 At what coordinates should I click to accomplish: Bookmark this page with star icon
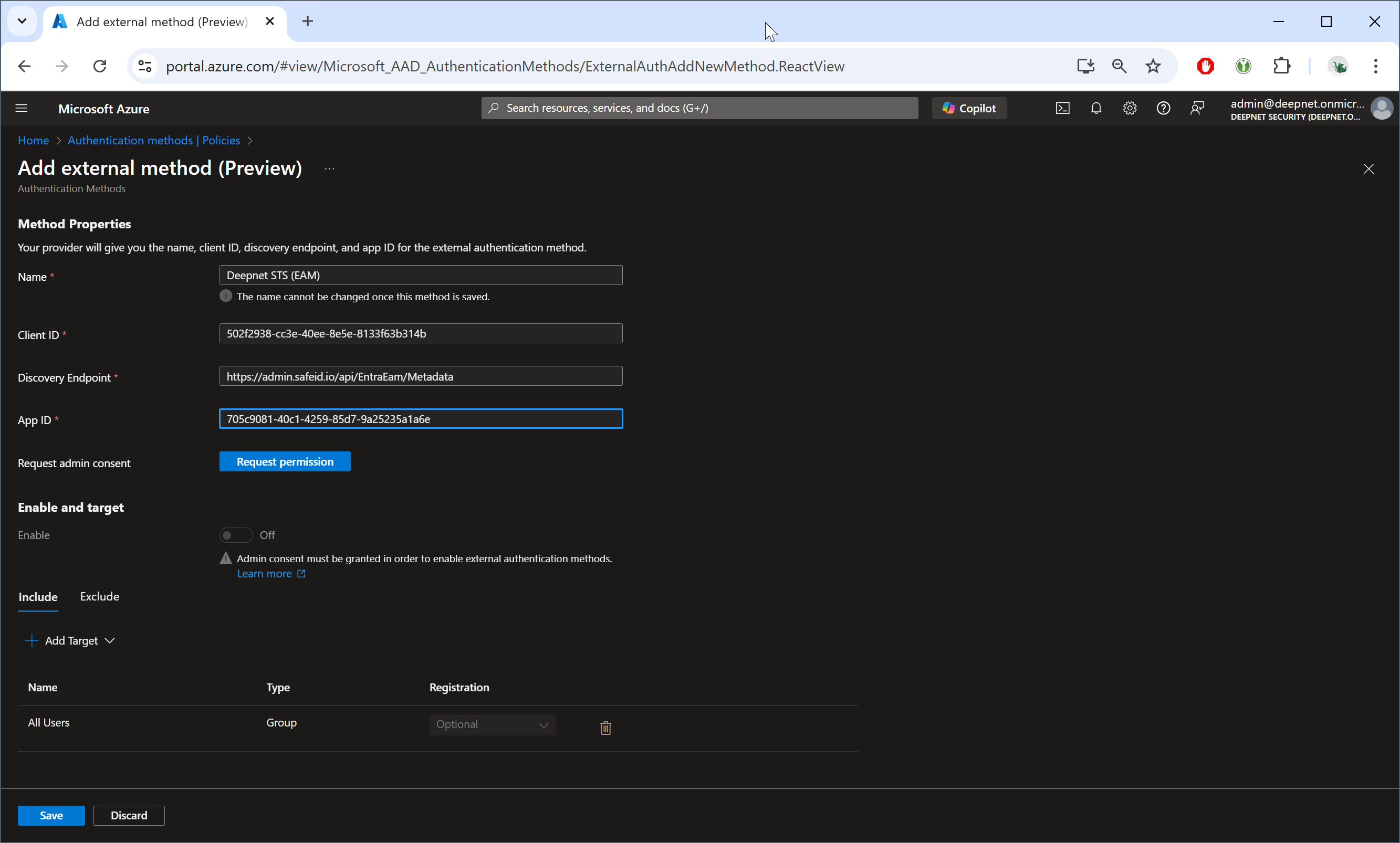pos(1152,67)
